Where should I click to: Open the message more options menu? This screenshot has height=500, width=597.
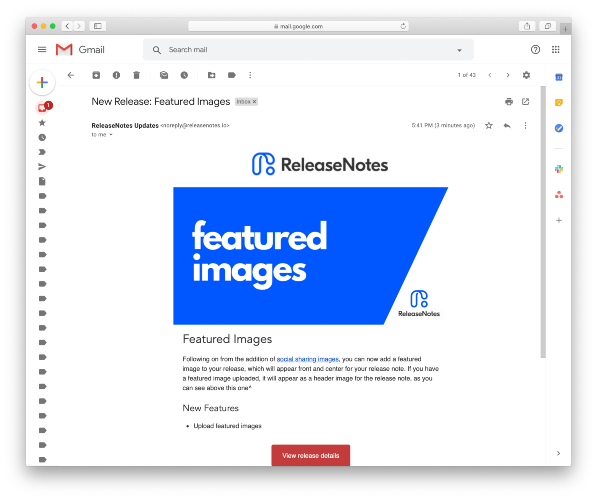click(525, 125)
